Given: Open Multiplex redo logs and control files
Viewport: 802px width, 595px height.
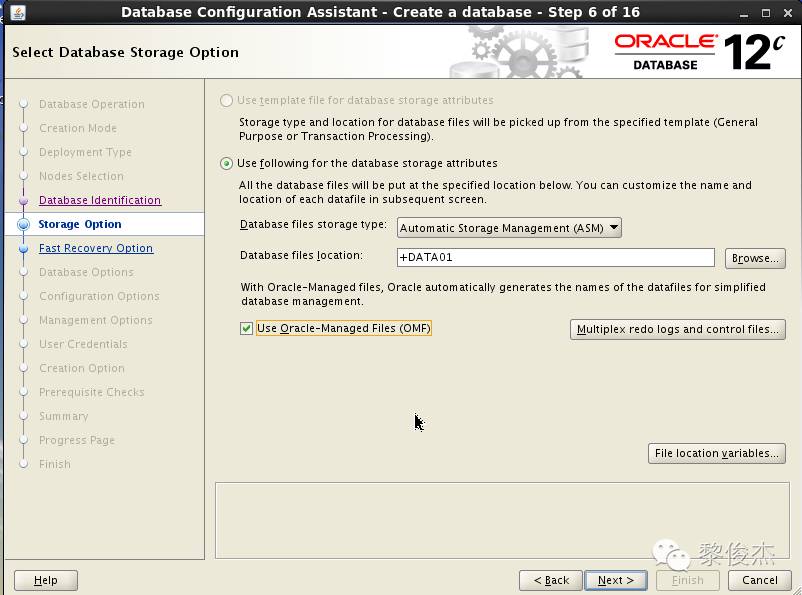Looking at the screenshot, I should (x=678, y=329).
